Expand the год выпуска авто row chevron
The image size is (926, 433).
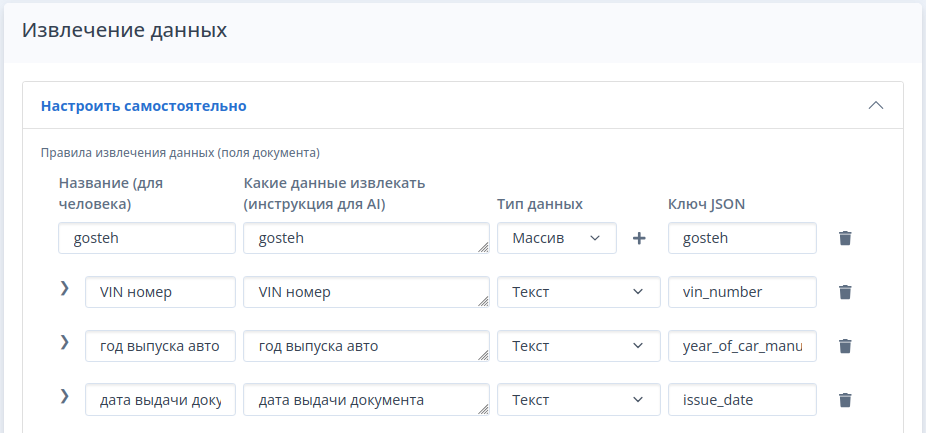point(65,343)
